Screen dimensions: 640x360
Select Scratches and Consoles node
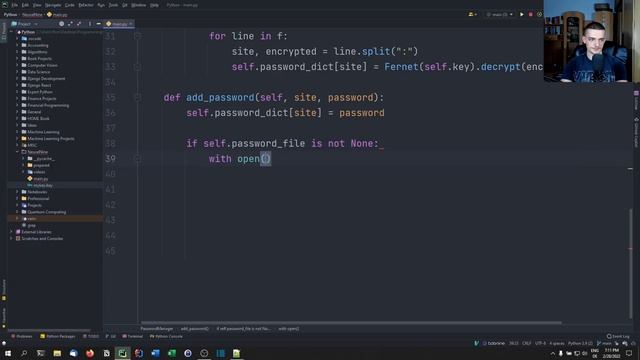[42, 238]
